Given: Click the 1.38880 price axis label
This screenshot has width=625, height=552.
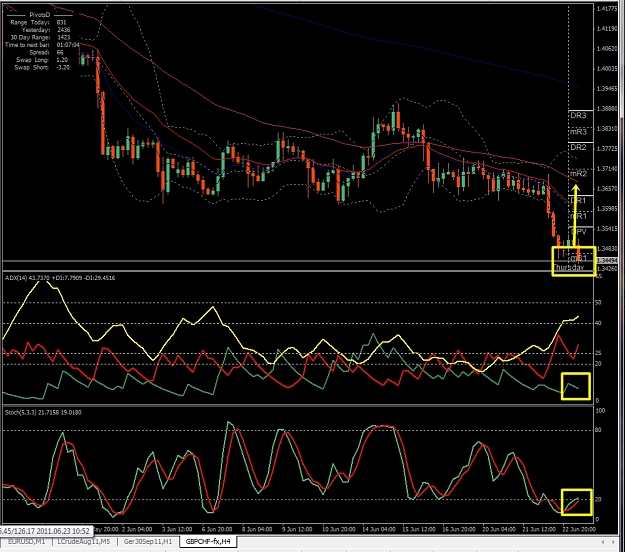Looking at the screenshot, I should click(x=607, y=108).
